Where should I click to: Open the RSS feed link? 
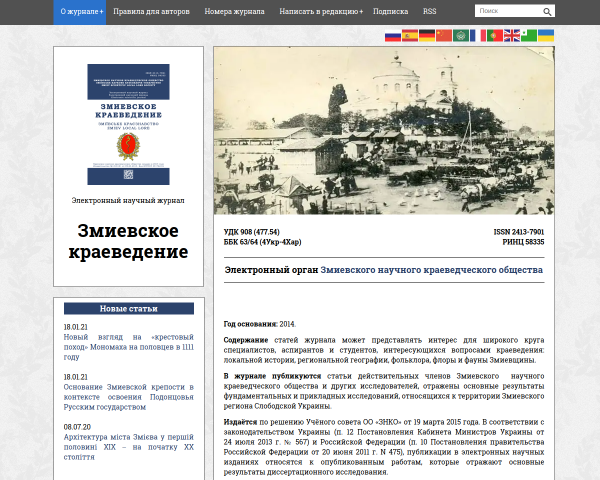point(429,12)
